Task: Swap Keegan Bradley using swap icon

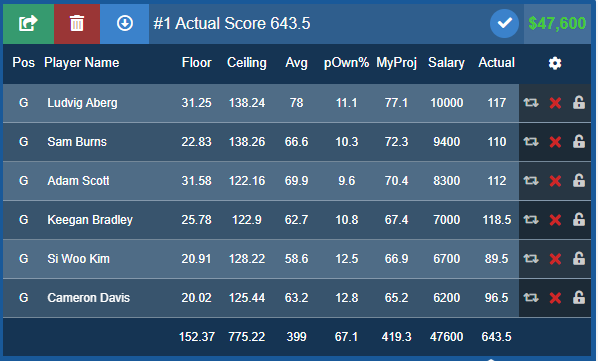Action: coord(531,220)
